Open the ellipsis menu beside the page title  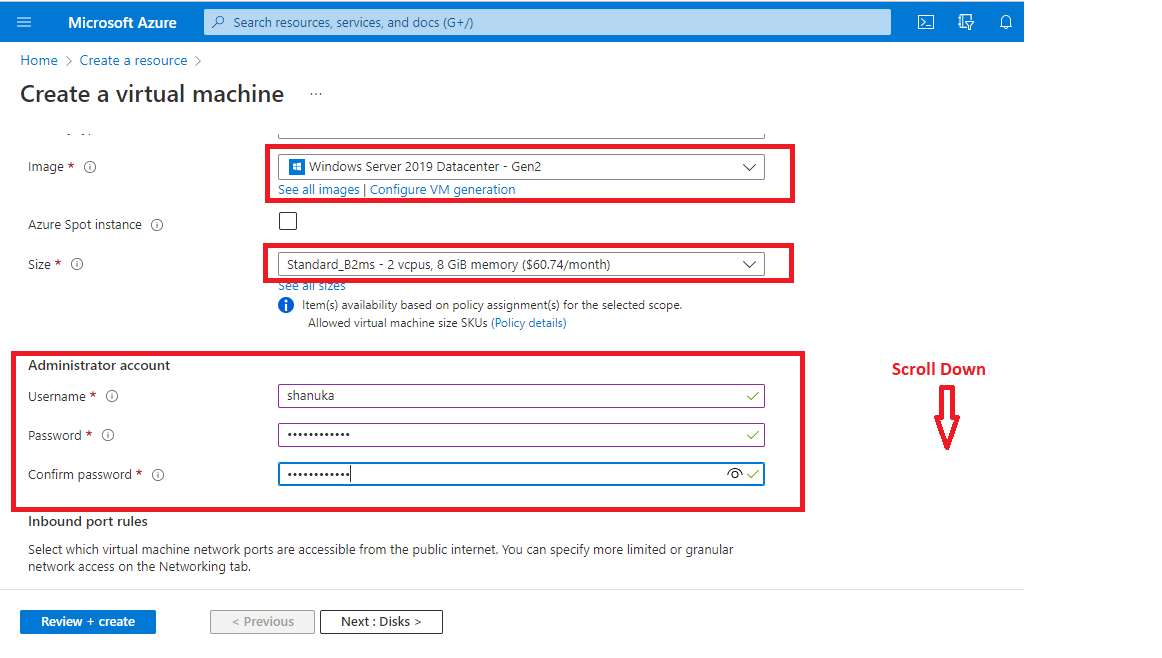tap(316, 94)
